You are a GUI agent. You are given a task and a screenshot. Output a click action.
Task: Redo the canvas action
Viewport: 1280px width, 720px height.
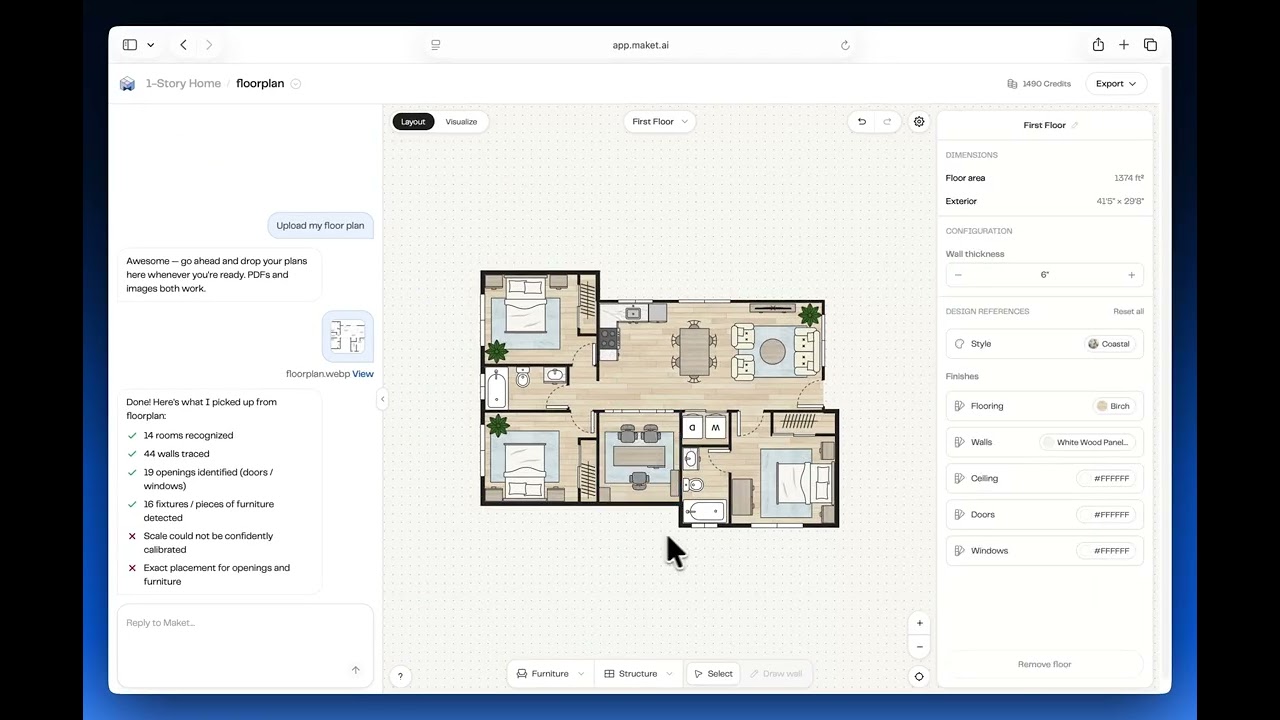(887, 122)
